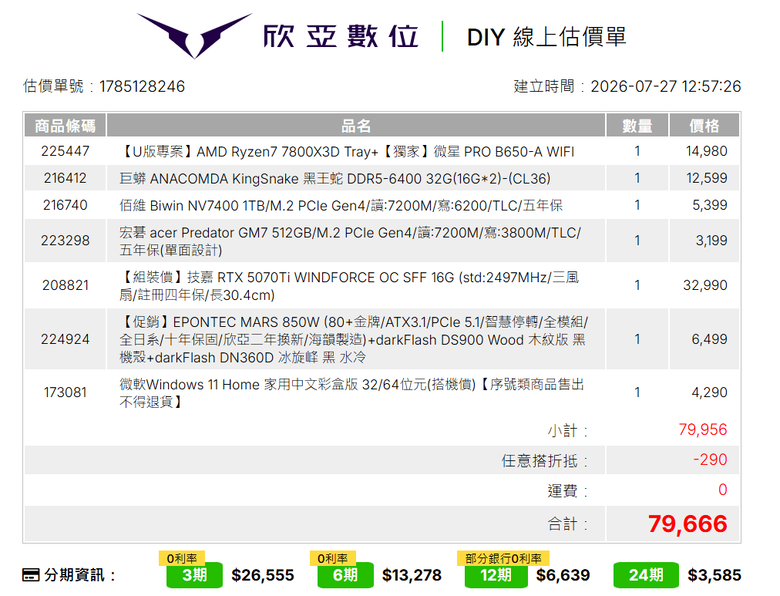Click the ANACOMDA KingSnake DDR5-6400 product name
This screenshot has height=596, width=780.
pos(335,178)
